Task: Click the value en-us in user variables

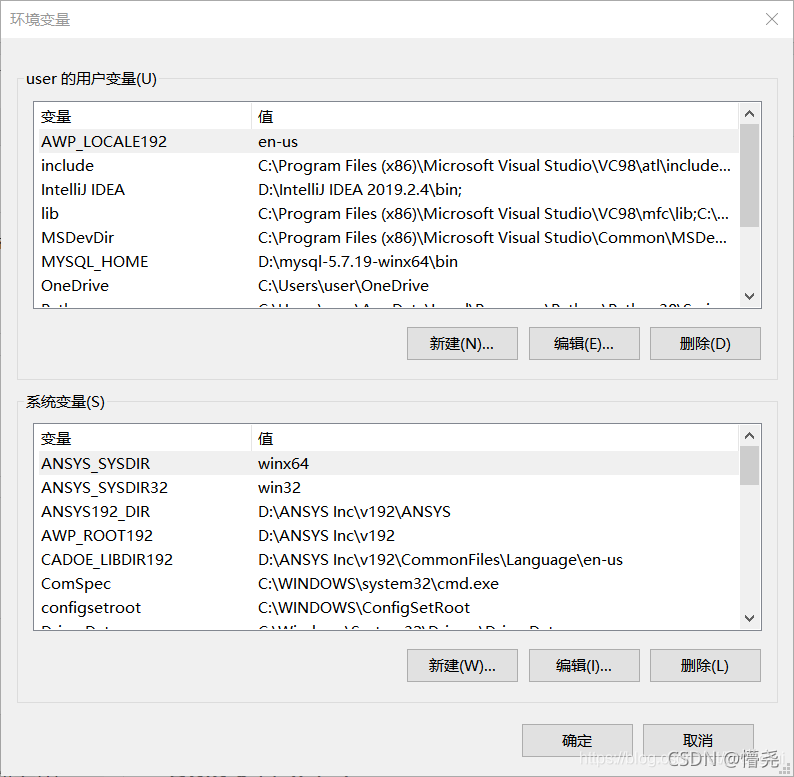Action: click(278, 142)
